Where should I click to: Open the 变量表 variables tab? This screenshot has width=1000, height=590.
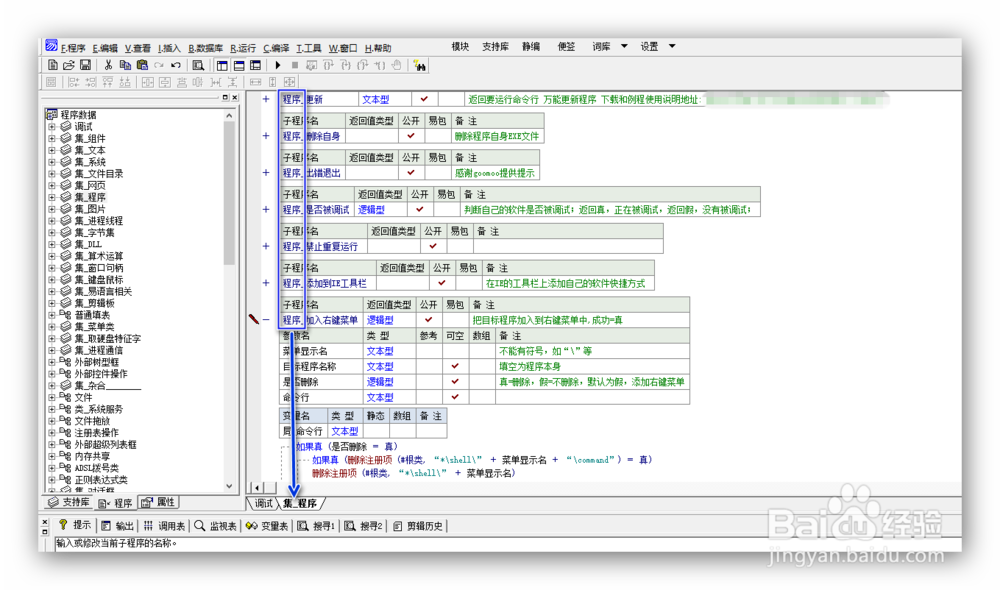267,526
